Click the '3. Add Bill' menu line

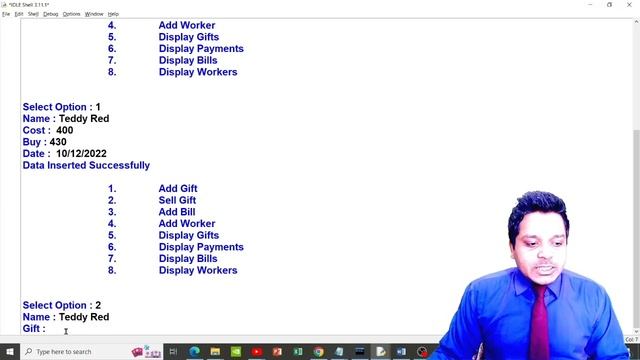pyautogui.click(x=151, y=212)
